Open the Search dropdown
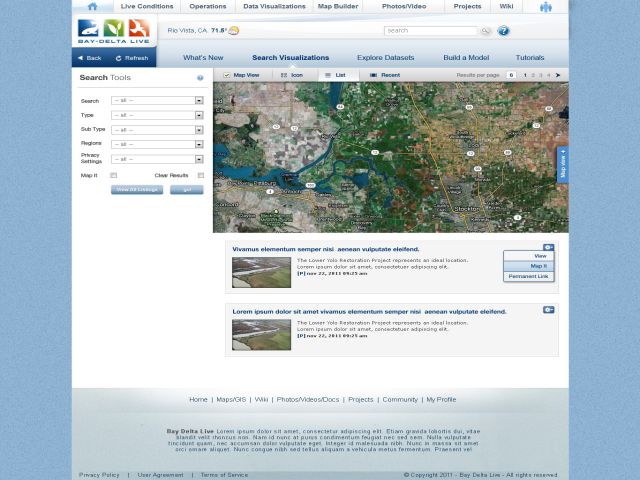The image size is (640, 480). pyautogui.click(x=157, y=100)
